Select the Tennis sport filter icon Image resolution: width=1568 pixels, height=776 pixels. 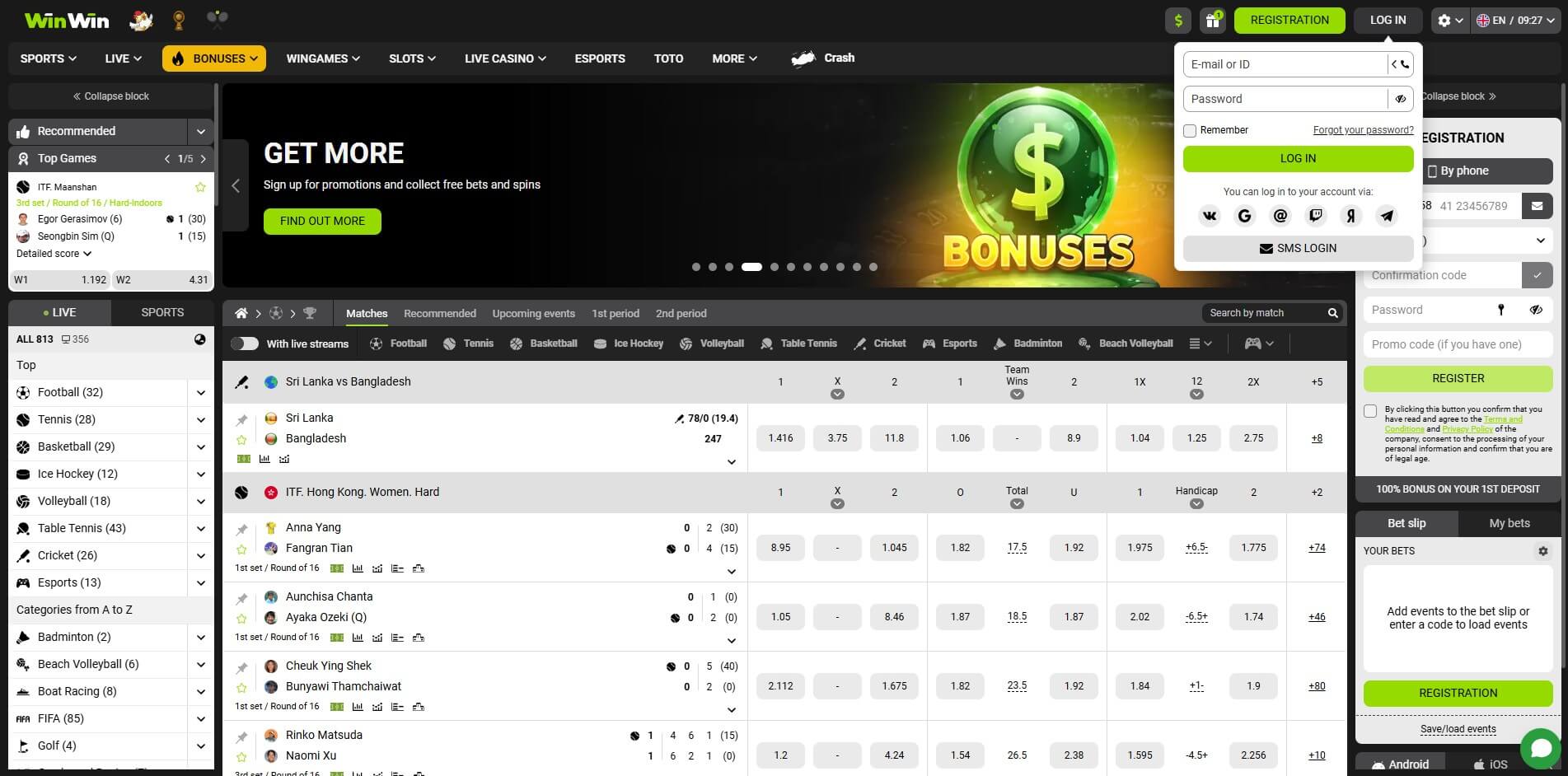click(449, 344)
